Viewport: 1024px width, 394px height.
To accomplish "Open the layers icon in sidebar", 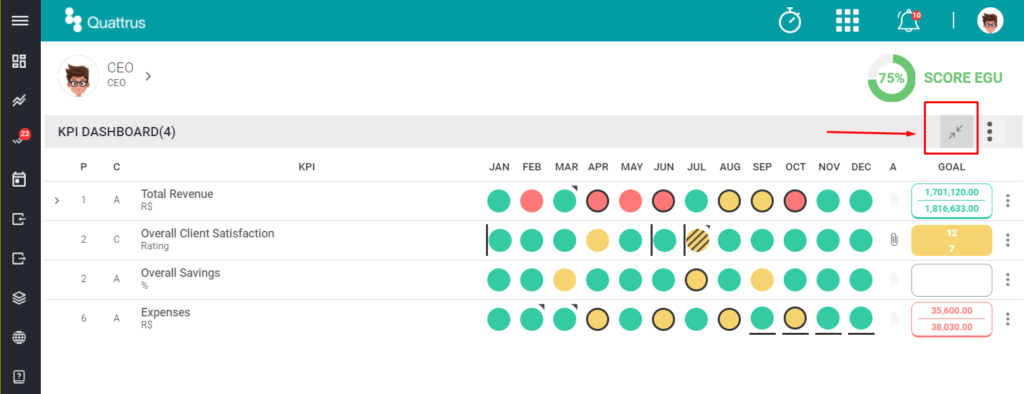I will click(x=20, y=298).
